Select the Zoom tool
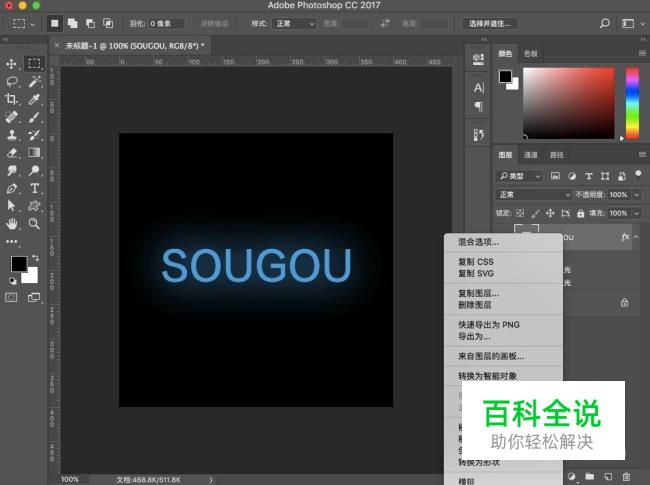Screen dimensions: 650x485 coord(34,224)
